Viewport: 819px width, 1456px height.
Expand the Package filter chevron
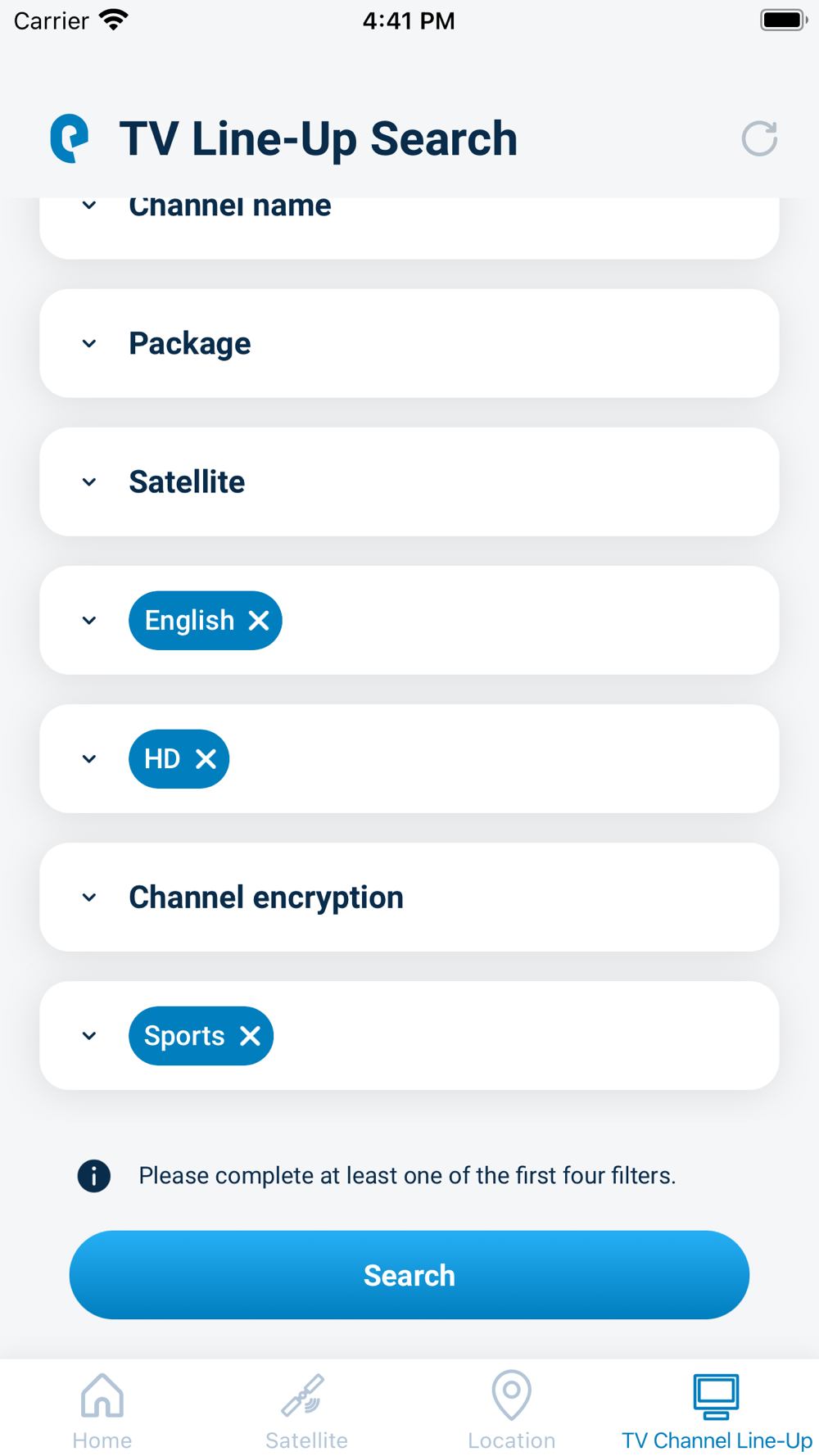pos(89,344)
